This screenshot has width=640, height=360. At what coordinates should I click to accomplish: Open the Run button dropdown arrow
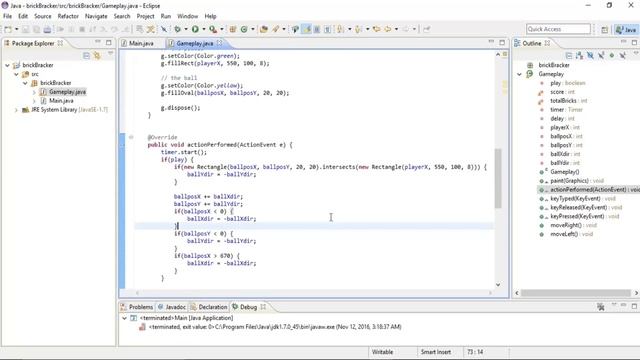[204, 29]
